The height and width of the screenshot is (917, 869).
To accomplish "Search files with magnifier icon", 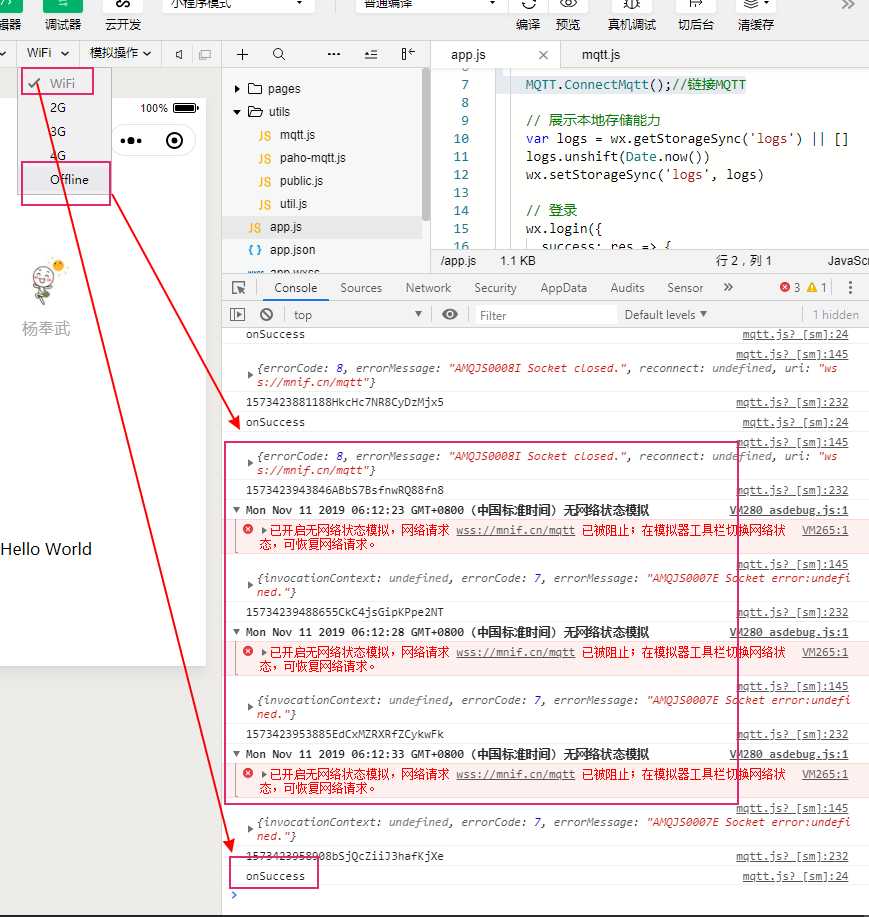I will [x=279, y=54].
